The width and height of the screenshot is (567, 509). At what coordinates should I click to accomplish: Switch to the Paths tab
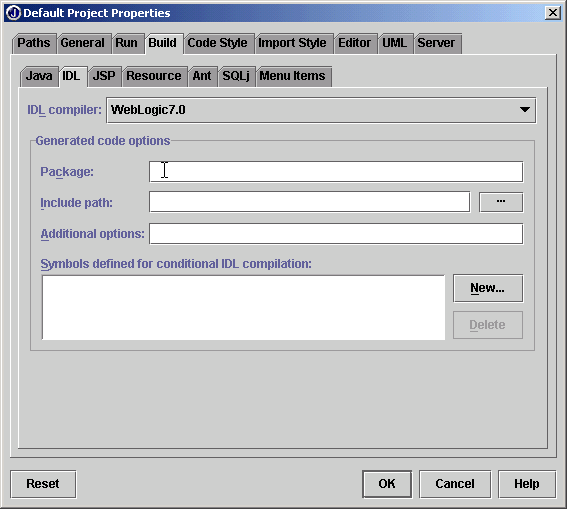click(34, 43)
